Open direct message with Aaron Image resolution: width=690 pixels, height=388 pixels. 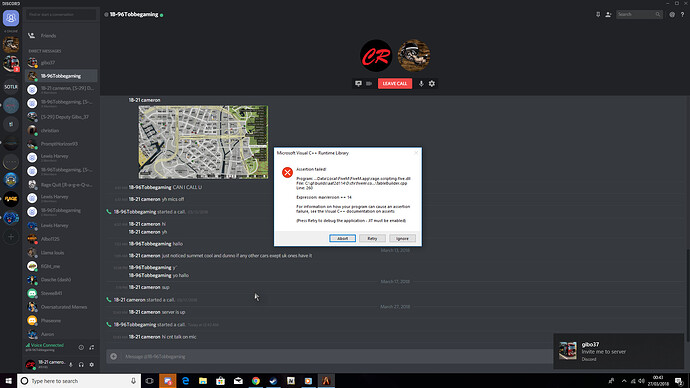tap(61, 334)
